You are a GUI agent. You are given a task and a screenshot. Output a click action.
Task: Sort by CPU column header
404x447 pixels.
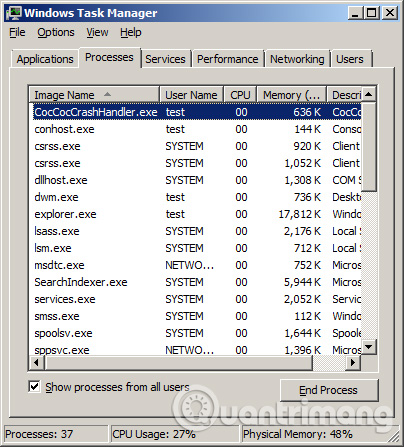pyautogui.click(x=240, y=95)
